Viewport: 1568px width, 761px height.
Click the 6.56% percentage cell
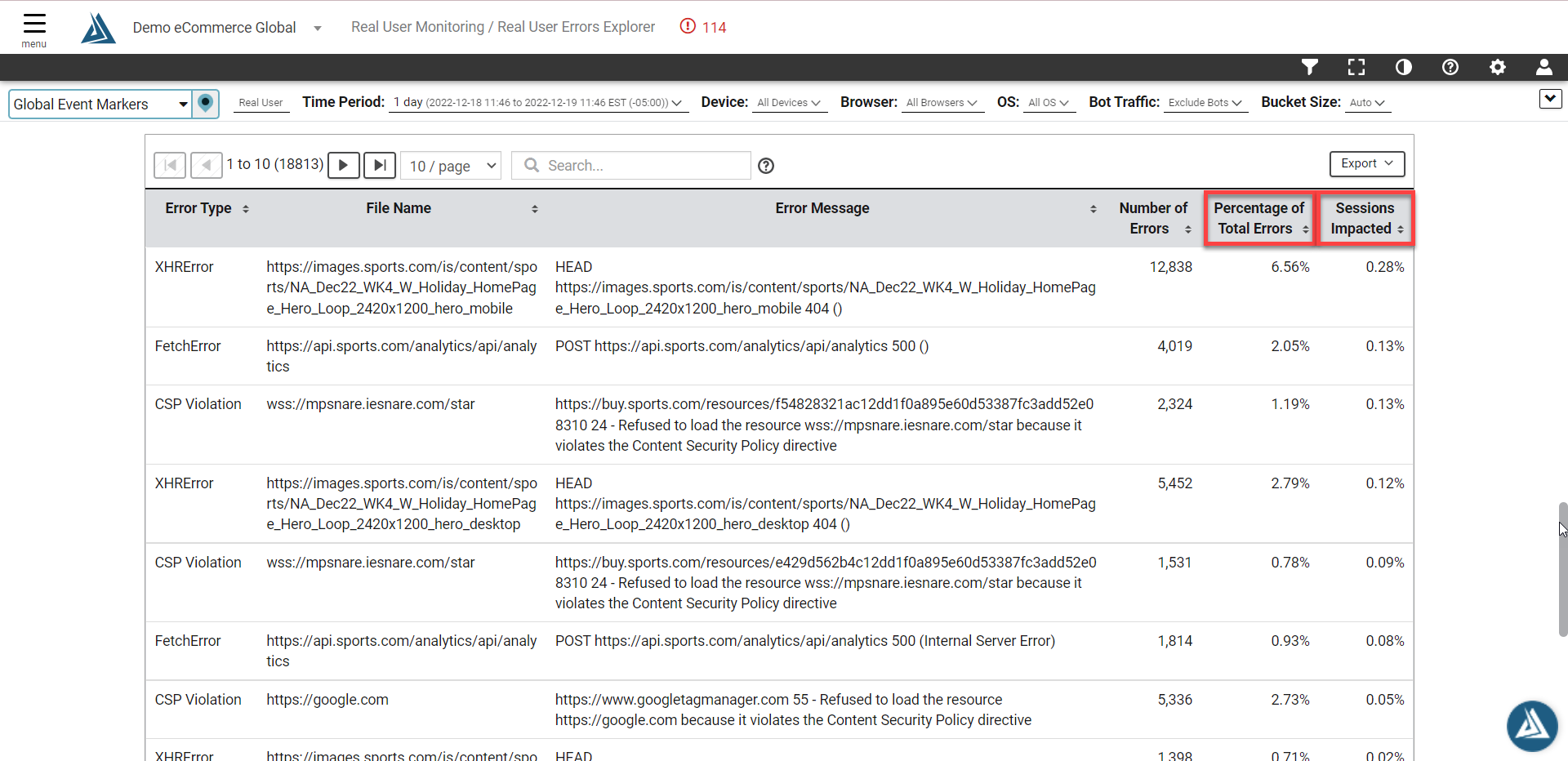coord(1290,267)
